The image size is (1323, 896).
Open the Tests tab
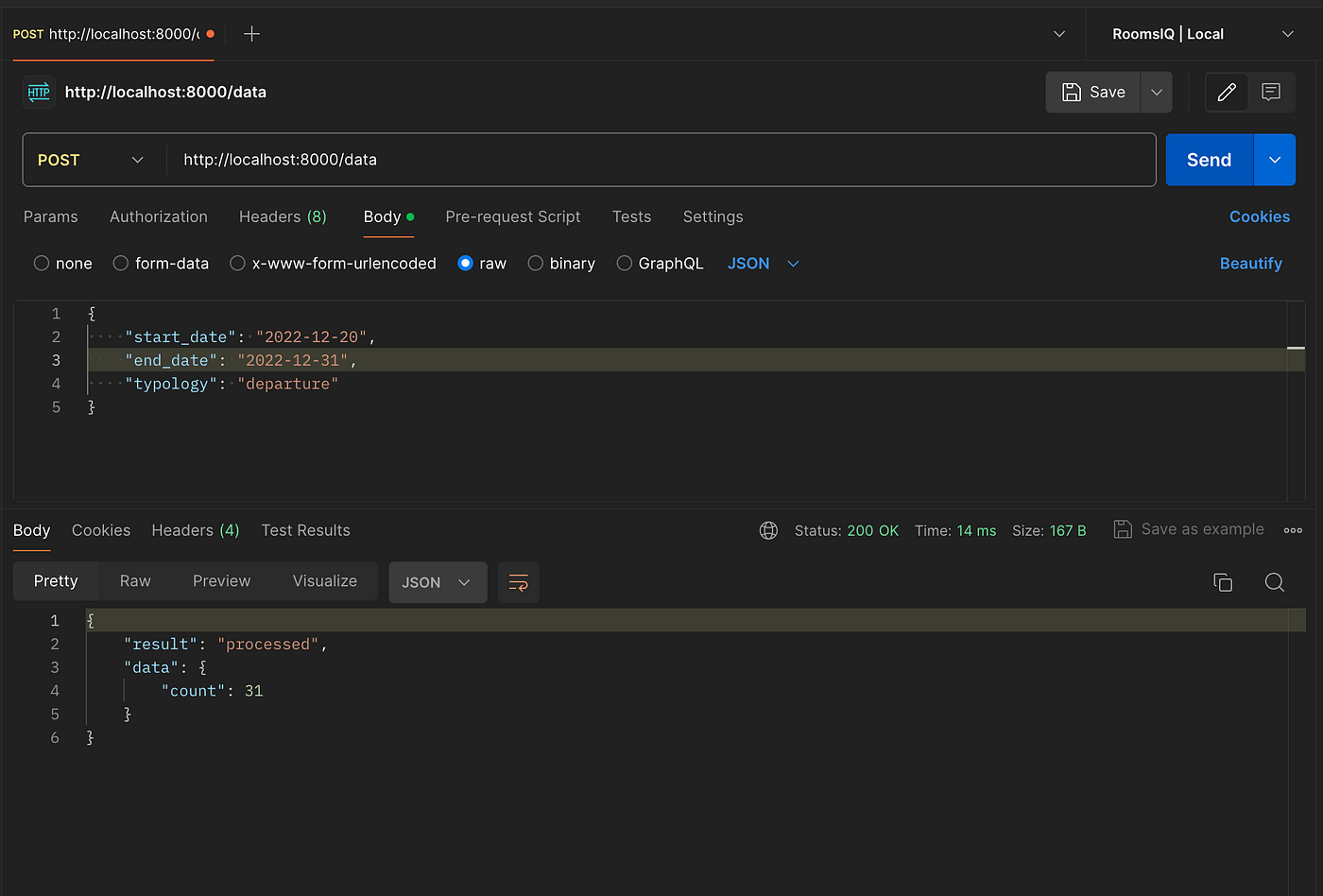click(x=631, y=216)
